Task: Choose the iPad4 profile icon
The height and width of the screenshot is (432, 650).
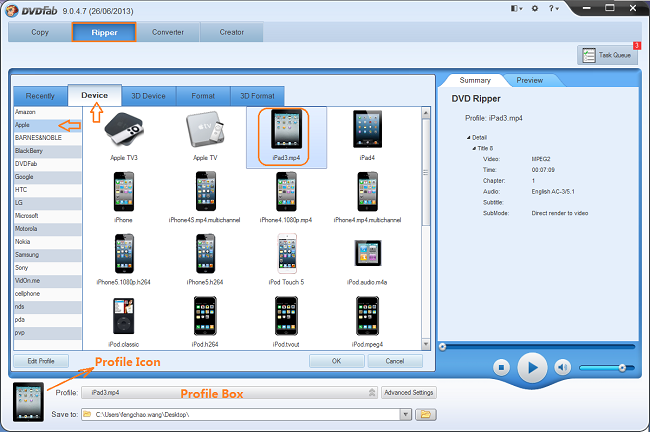Action: 367,136
